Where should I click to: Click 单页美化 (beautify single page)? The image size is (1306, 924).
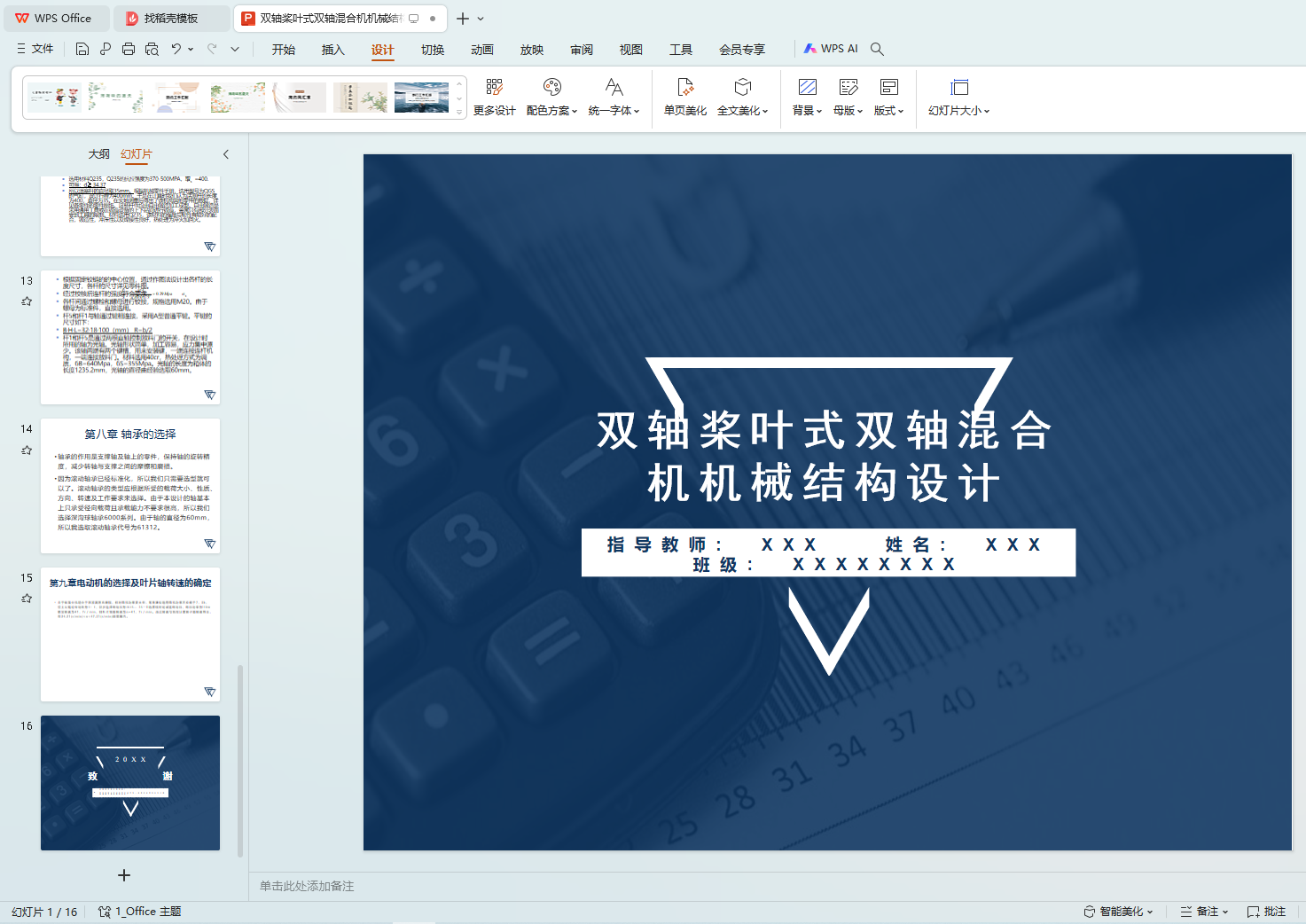[685, 98]
